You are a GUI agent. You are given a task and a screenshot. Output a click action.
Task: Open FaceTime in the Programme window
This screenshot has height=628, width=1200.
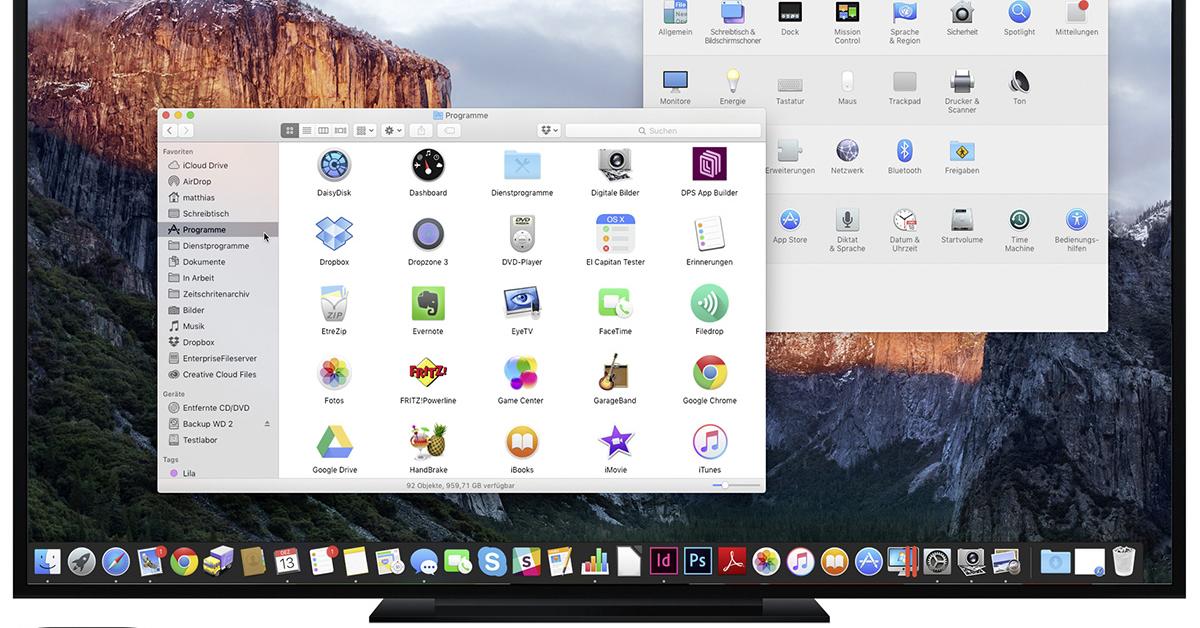pyautogui.click(x=616, y=303)
